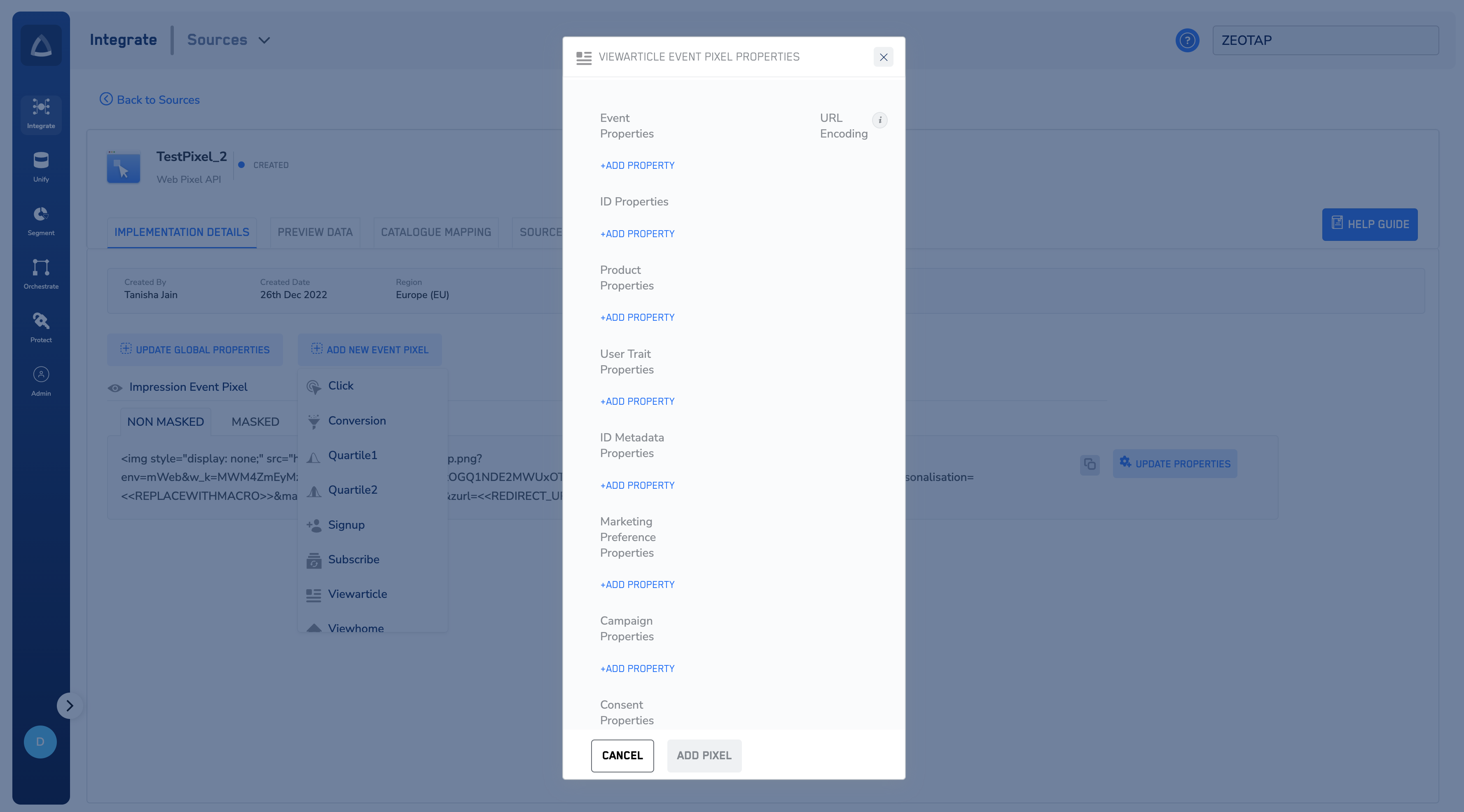The image size is (1464, 812).
Task: Click Cancel in the pixel dialog
Action: coord(622,755)
